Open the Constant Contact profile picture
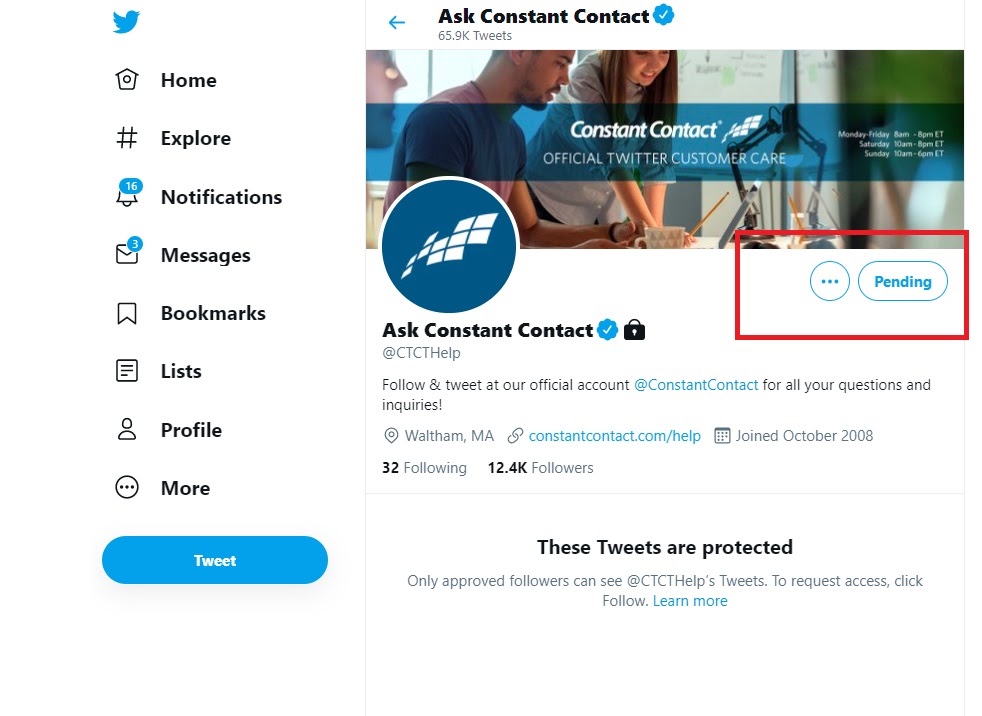Image resolution: width=982 pixels, height=716 pixels. (x=449, y=246)
